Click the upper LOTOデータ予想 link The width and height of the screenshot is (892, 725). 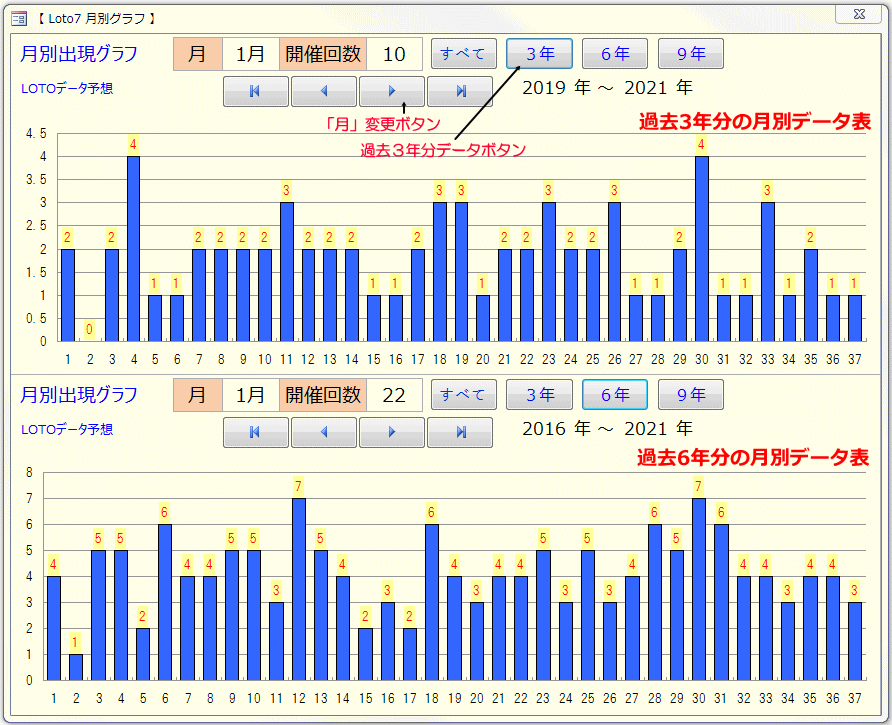[x=67, y=88]
